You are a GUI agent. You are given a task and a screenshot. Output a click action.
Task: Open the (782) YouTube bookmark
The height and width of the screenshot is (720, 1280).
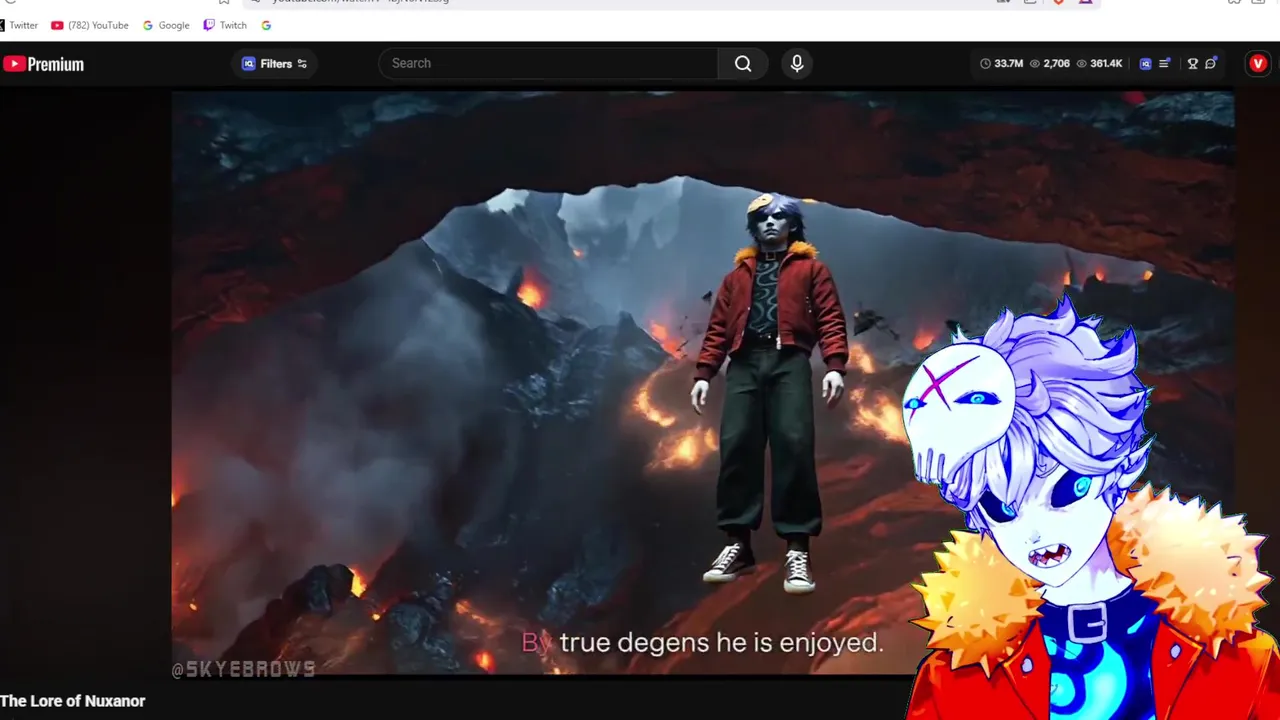pyautogui.click(x=90, y=25)
